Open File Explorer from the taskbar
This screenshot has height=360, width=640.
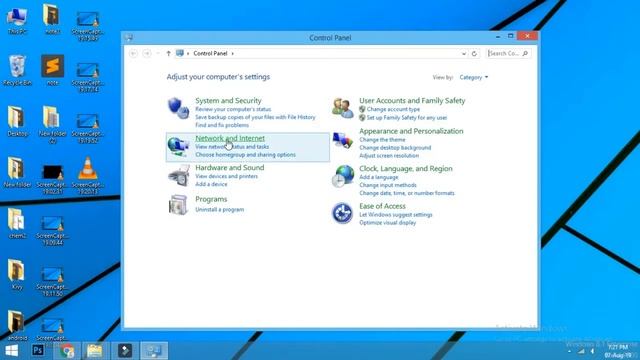95,351
